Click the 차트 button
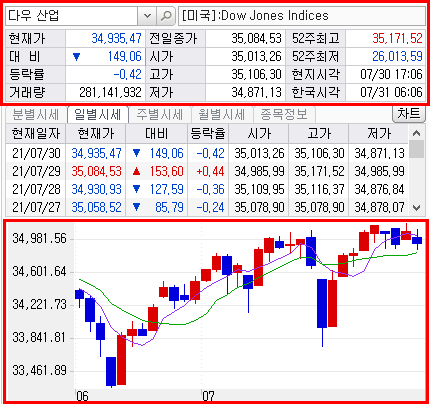The width and height of the screenshot is (430, 404). click(409, 114)
